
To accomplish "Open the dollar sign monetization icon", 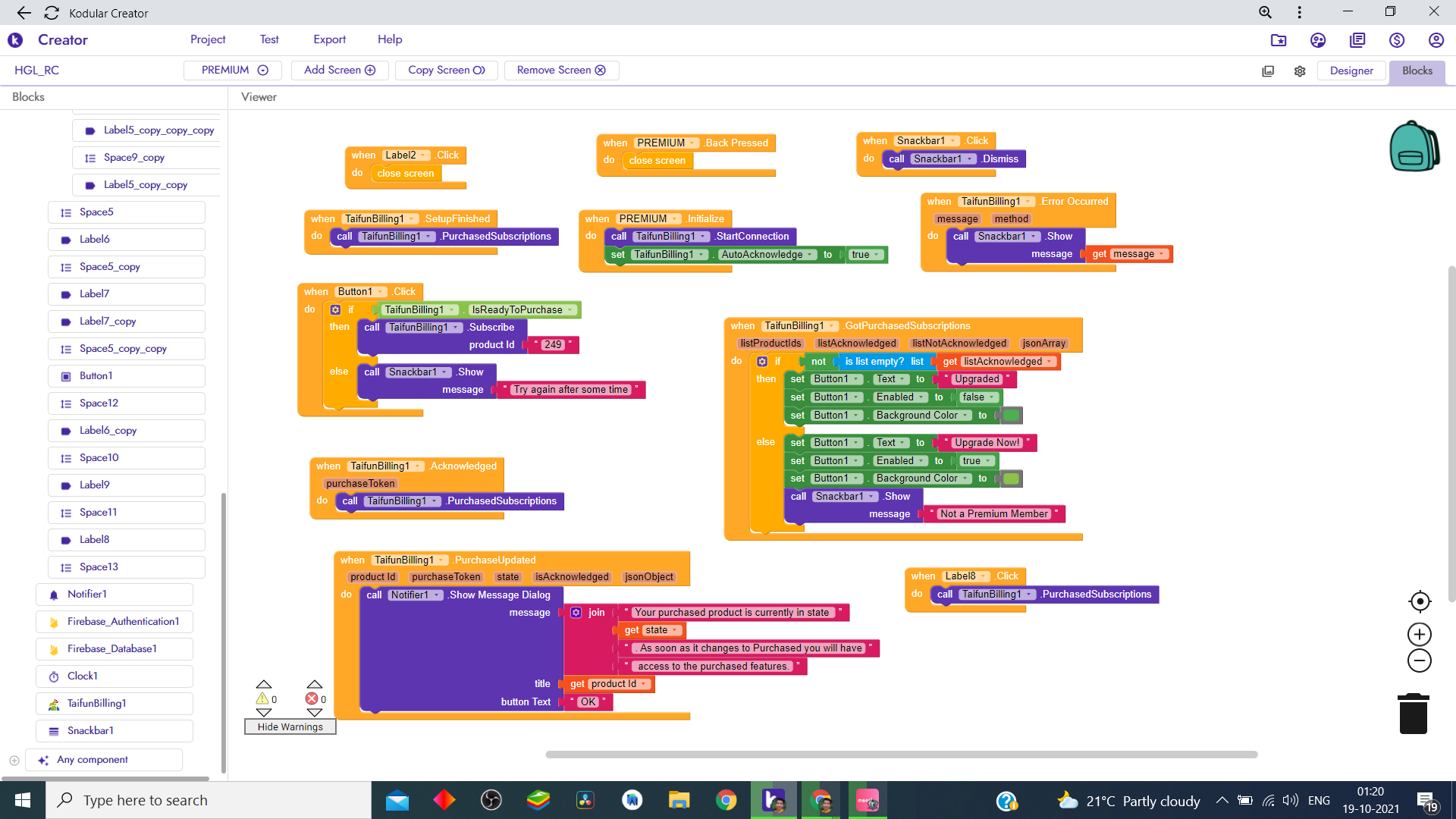I will pyautogui.click(x=1396, y=40).
